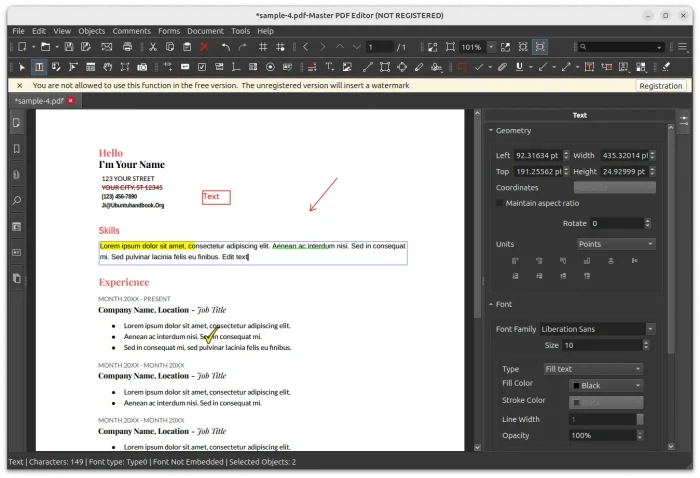This screenshot has width=700, height=478.
Task: Select the Edit Text tool
Action: [39, 67]
